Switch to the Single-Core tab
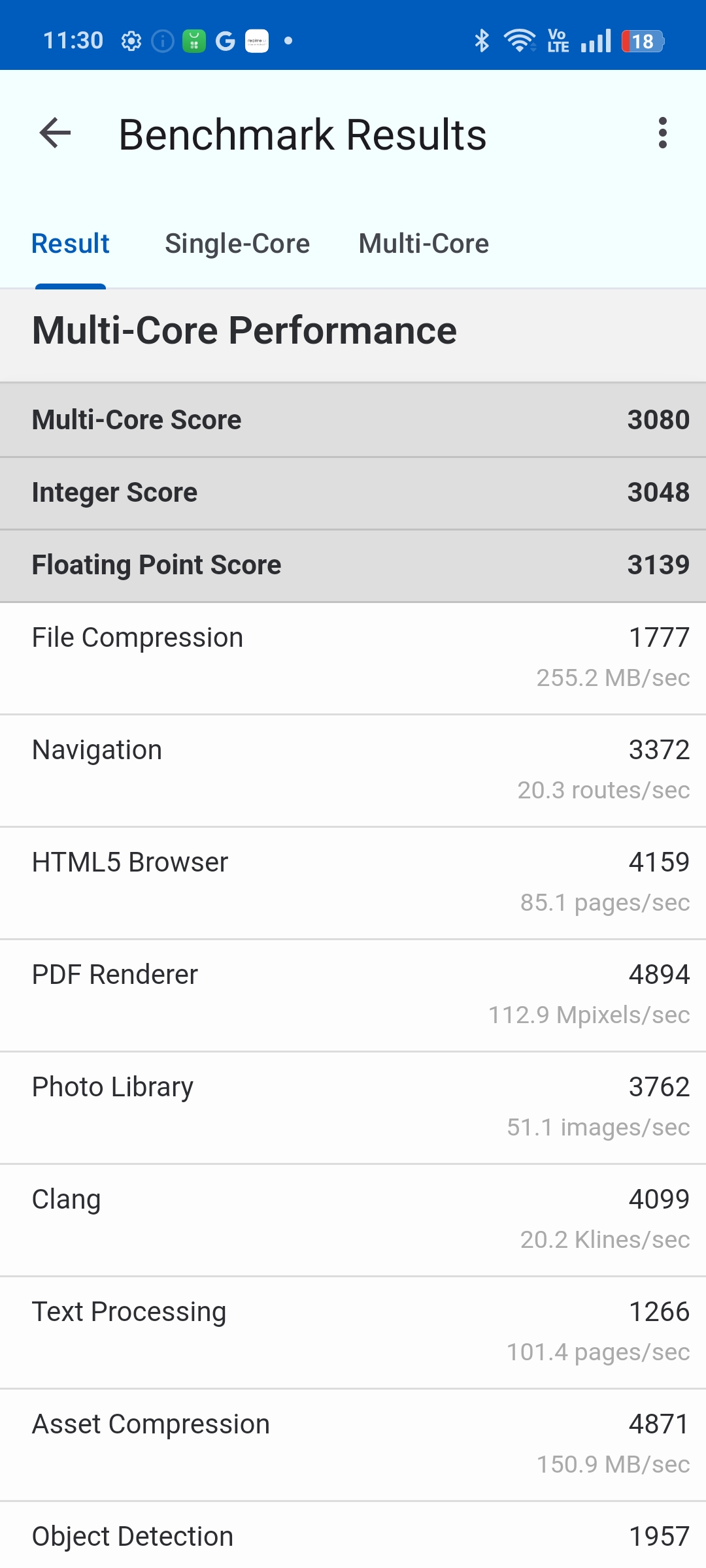Image resolution: width=706 pixels, height=1568 pixels. tap(237, 244)
